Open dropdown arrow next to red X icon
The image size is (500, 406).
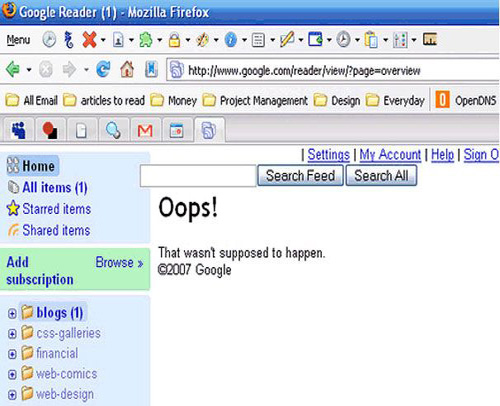103,40
